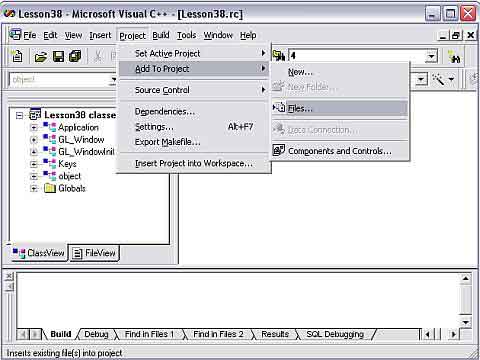Click the Save toolbar icon
This screenshot has width=480, height=360.
(58, 56)
